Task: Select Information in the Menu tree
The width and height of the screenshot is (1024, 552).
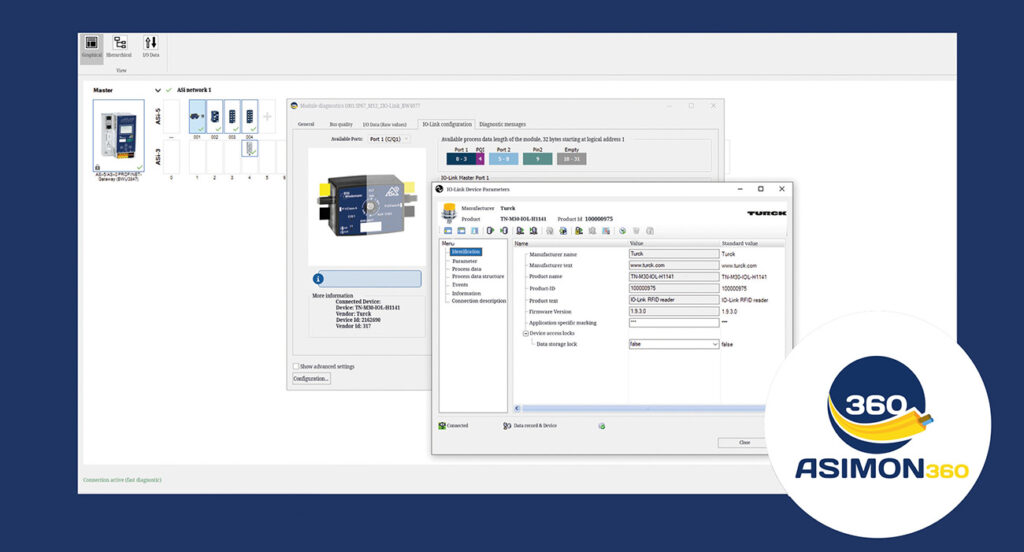Action: tap(466, 293)
